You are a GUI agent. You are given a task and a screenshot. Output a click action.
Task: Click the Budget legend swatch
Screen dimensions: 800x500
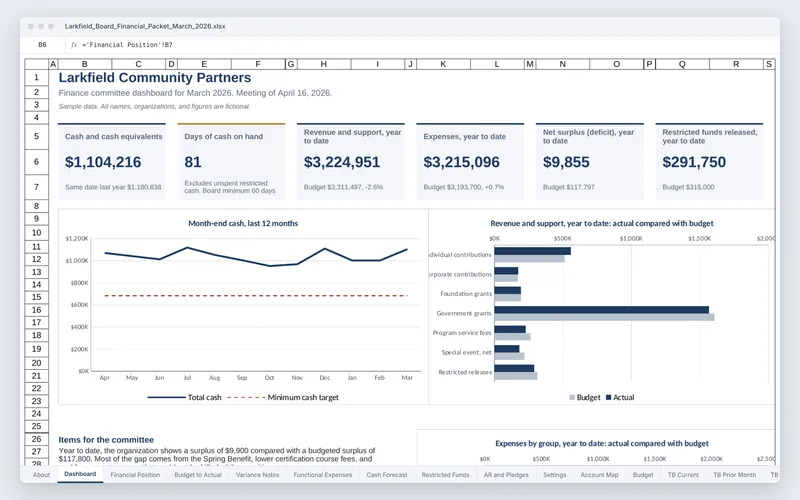click(572, 397)
